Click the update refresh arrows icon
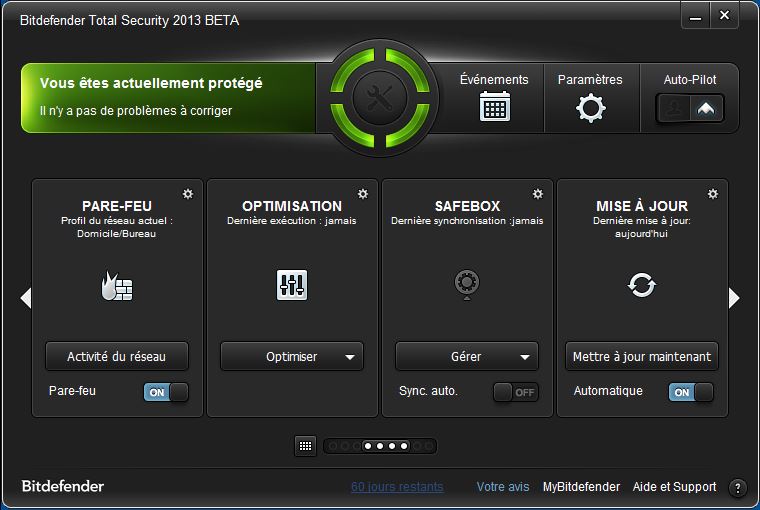The image size is (760, 510). pyautogui.click(x=642, y=285)
